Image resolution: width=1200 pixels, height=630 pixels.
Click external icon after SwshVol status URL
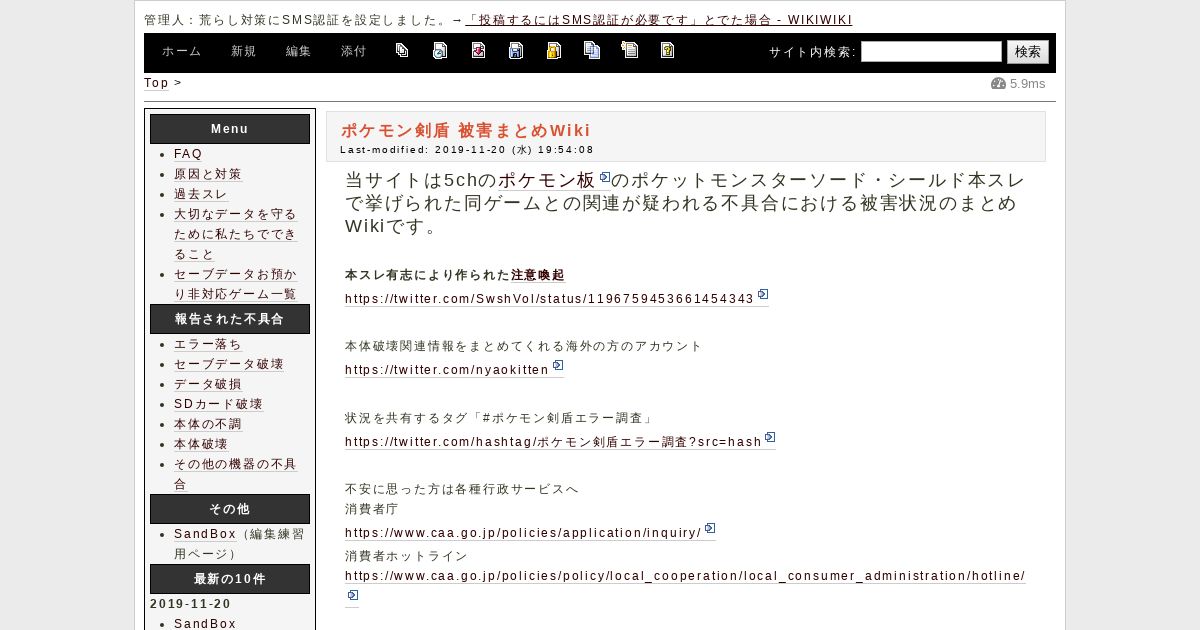pos(763,294)
